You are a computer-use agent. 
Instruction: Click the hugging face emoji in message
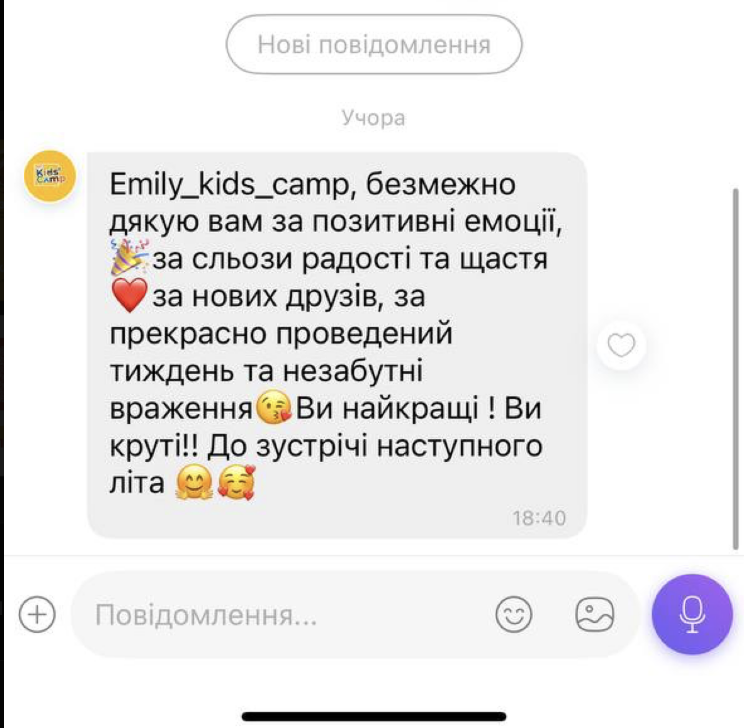click(x=194, y=483)
